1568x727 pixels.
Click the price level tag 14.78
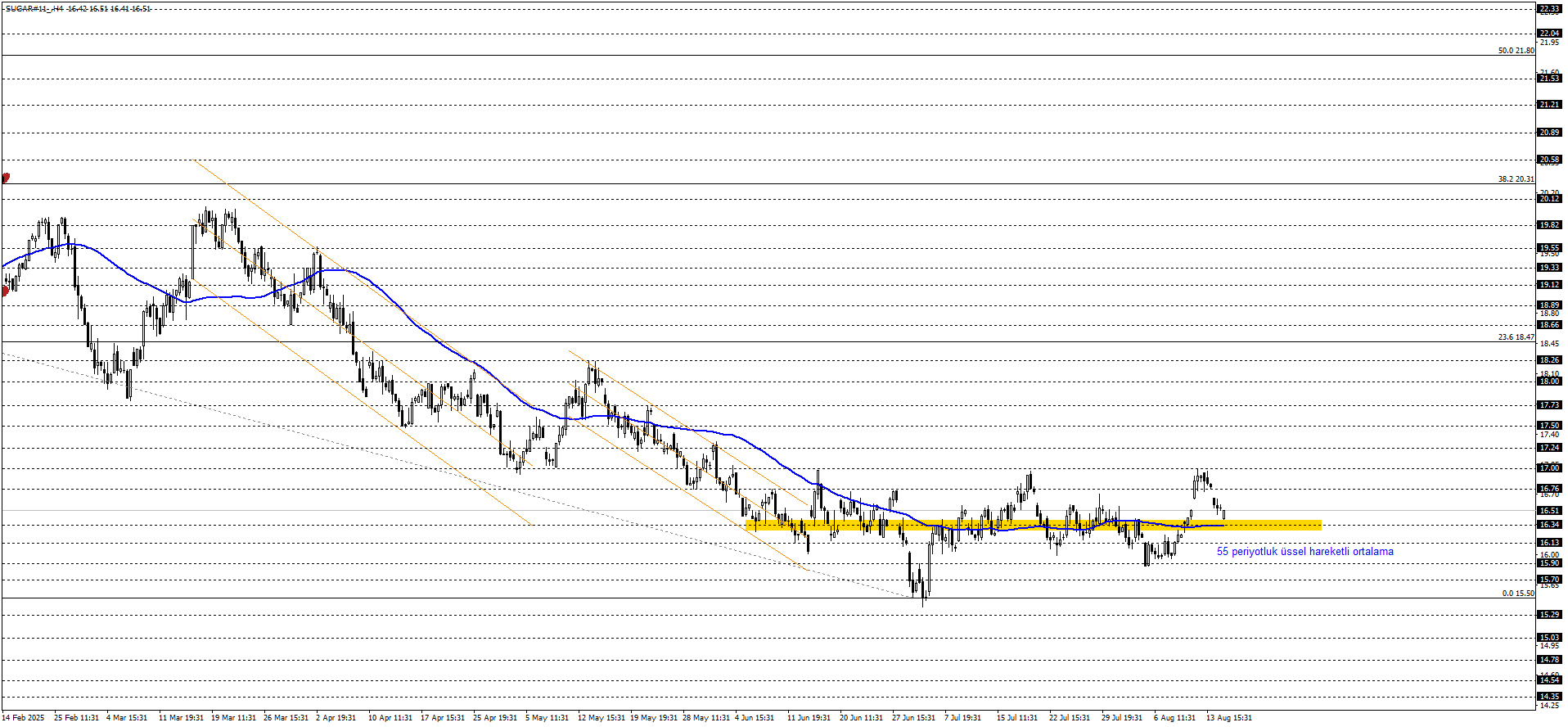[1549, 660]
